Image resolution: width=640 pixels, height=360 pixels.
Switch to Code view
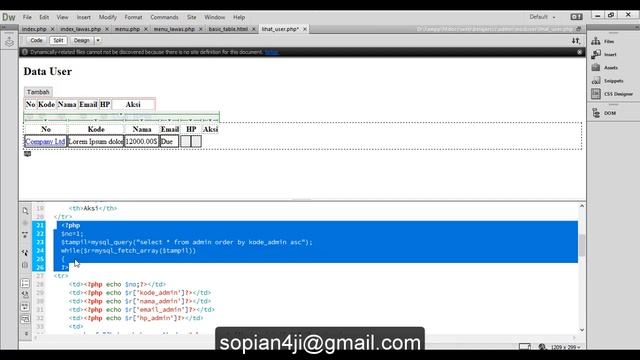pos(36,40)
